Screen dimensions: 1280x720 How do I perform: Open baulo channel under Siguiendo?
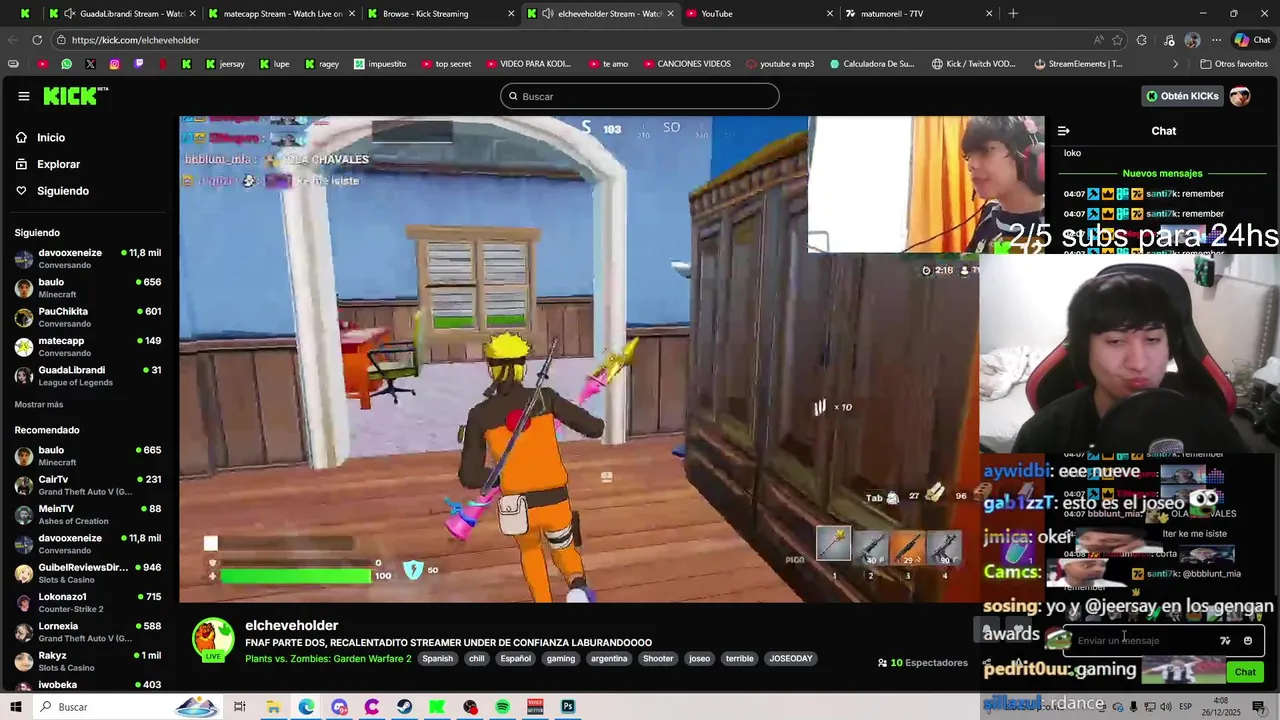click(x=88, y=288)
